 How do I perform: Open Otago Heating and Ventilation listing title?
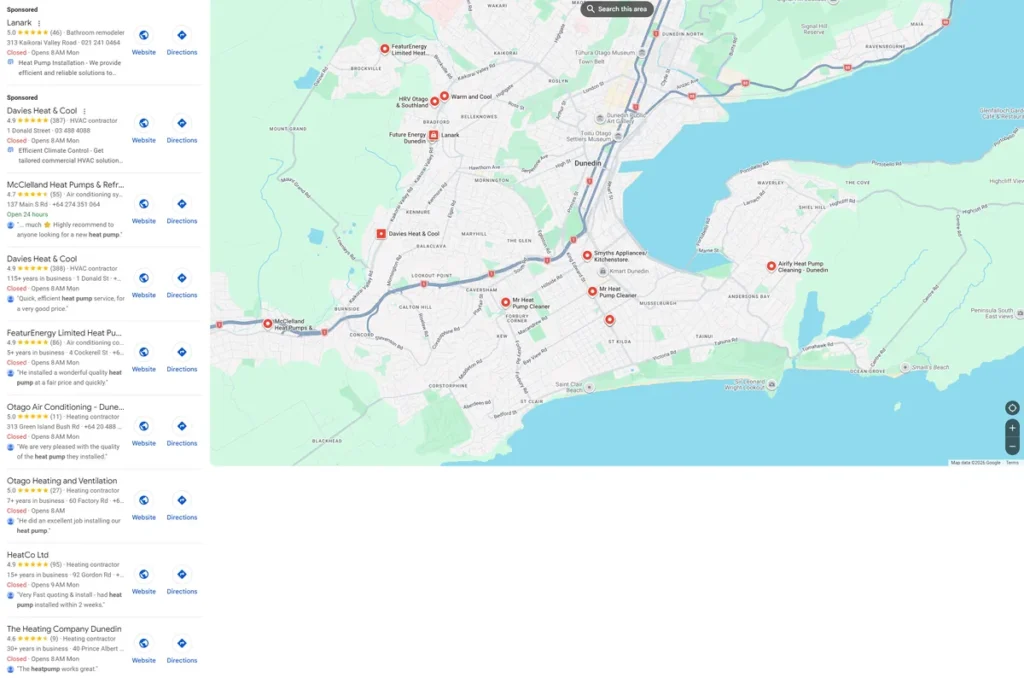click(62, 481)
